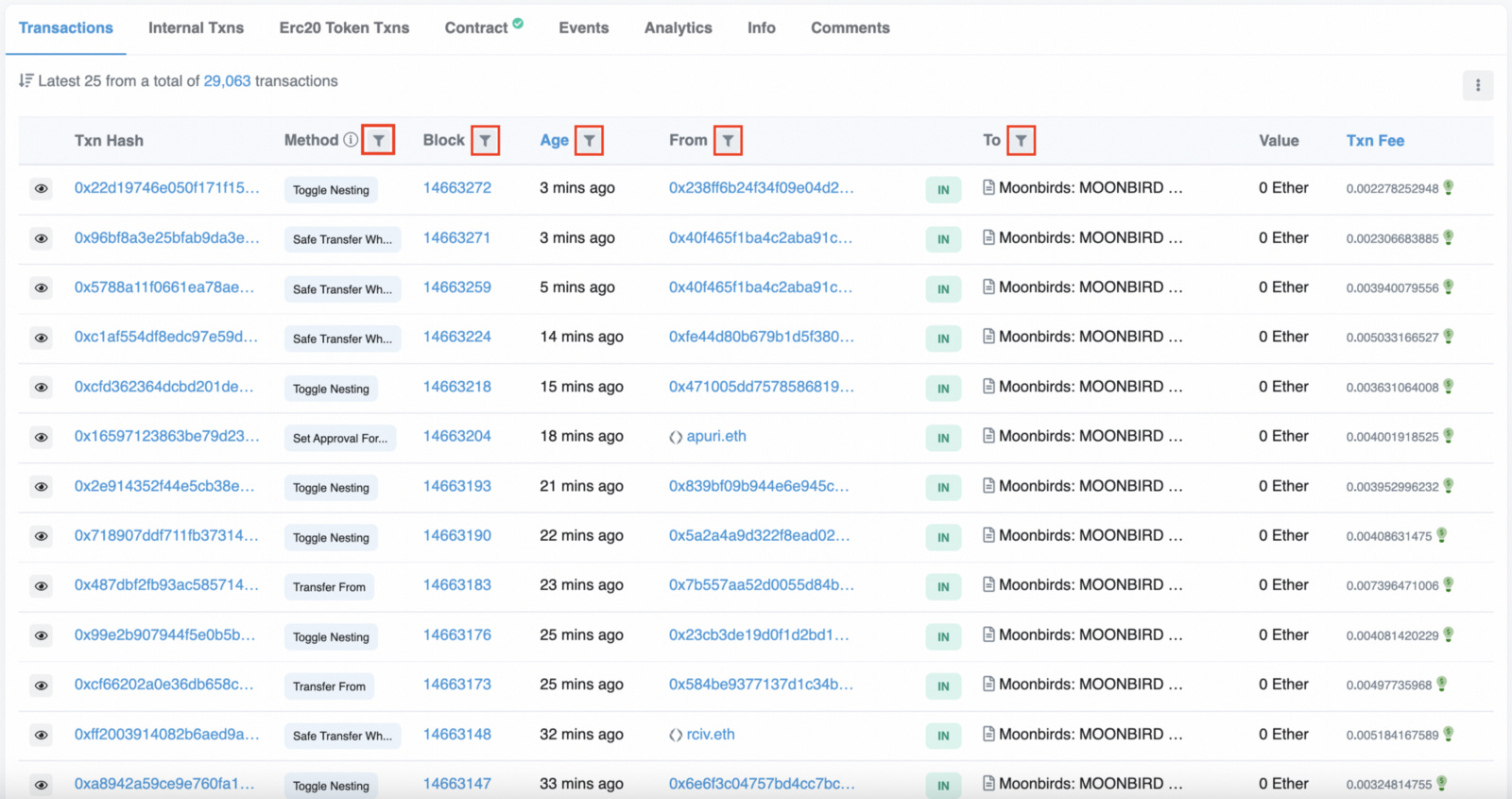Click document icon in block 14663204 To cell

[988, 436]
